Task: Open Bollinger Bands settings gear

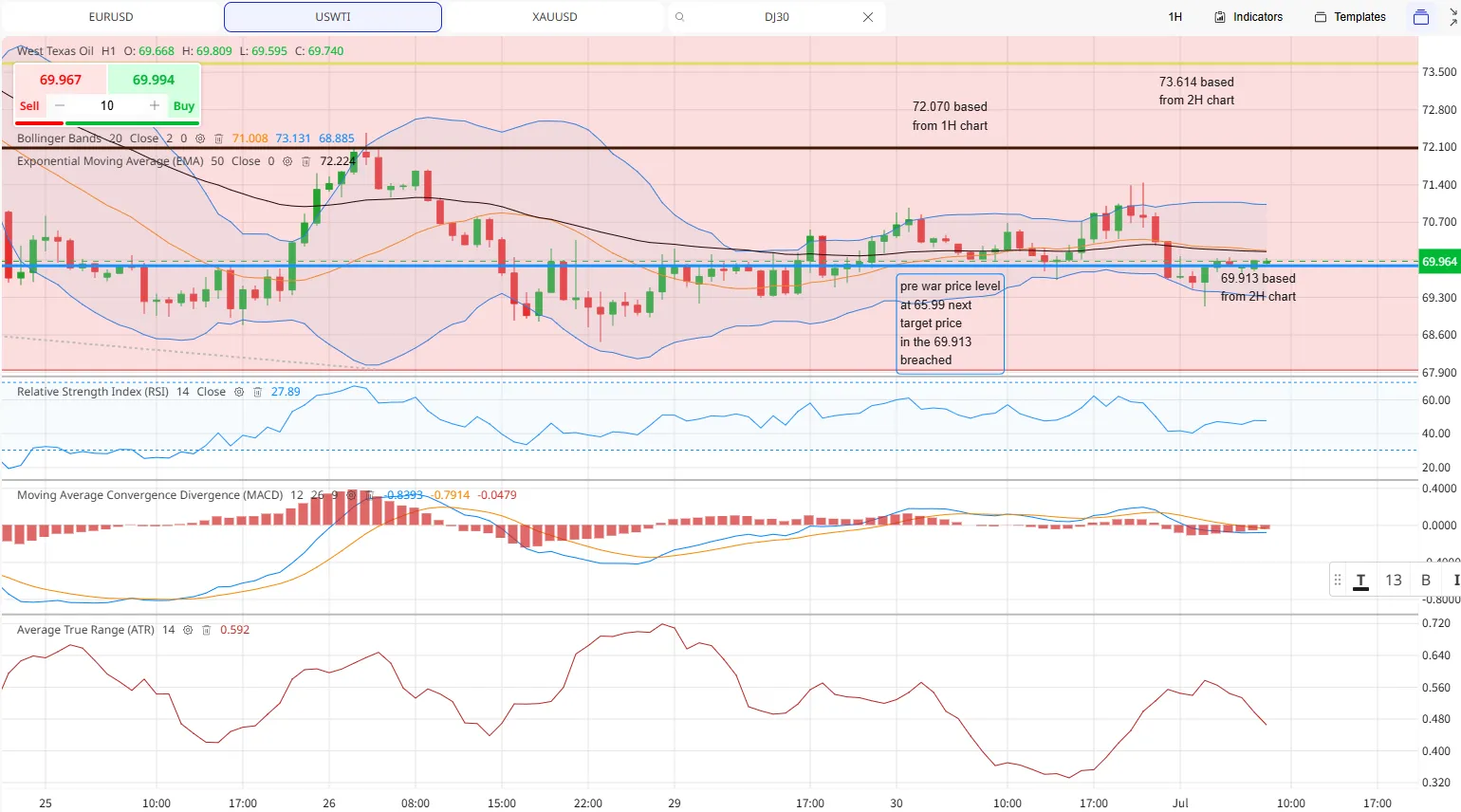Action: tap(200, 138)
